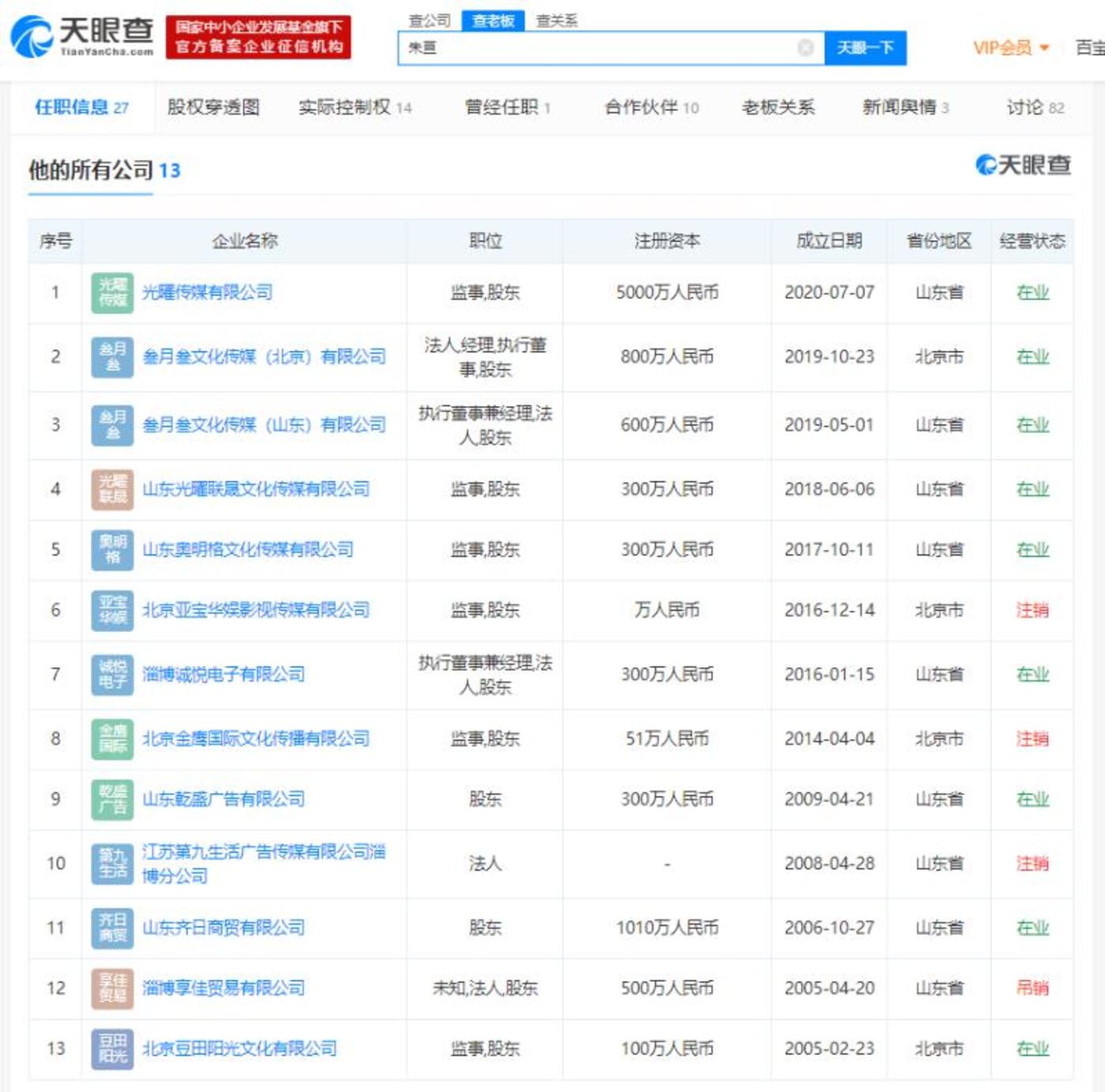Screen dimensions: 1105x1092
Task: Click logo icon of 北京金鹰国际文化传播
Action: (x=112, y=739)
